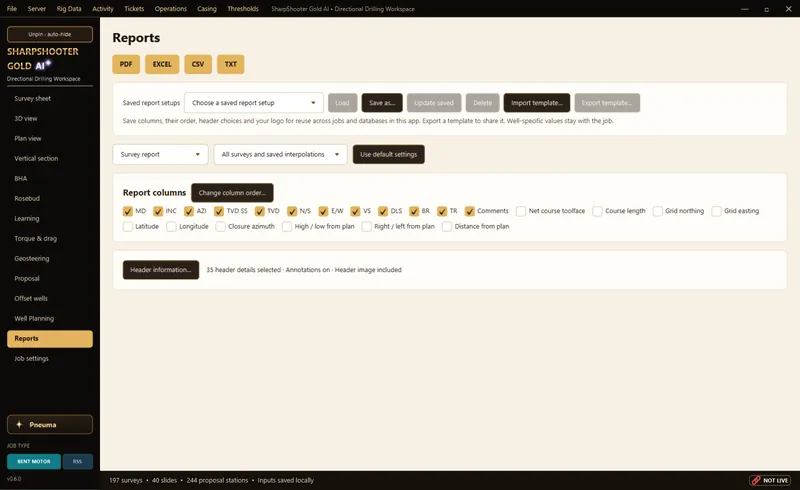Open the Server menu
The height and width of the screenshot is (490, 800).
click(x=37, y=9)
